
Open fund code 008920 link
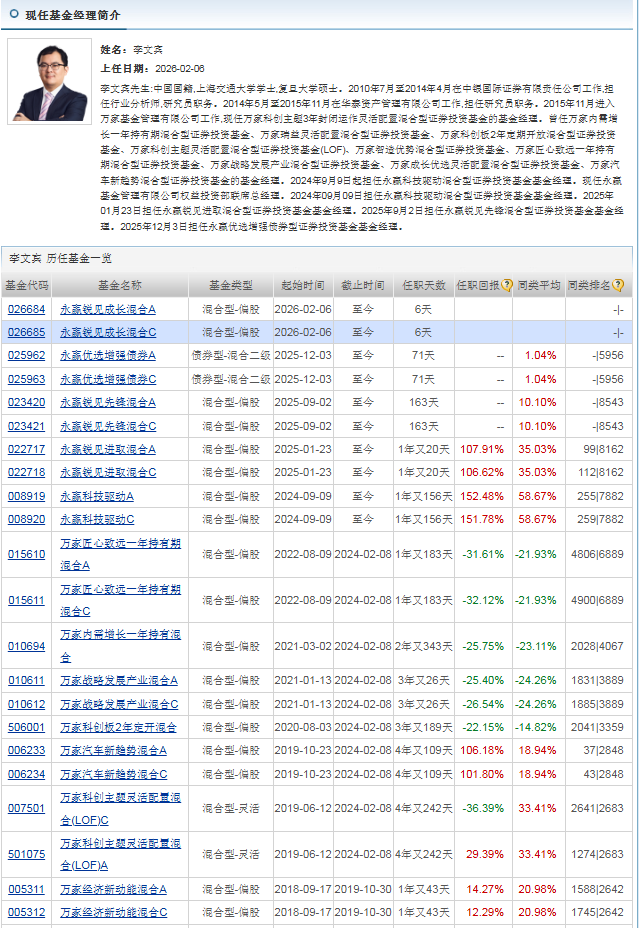(26, 519)
